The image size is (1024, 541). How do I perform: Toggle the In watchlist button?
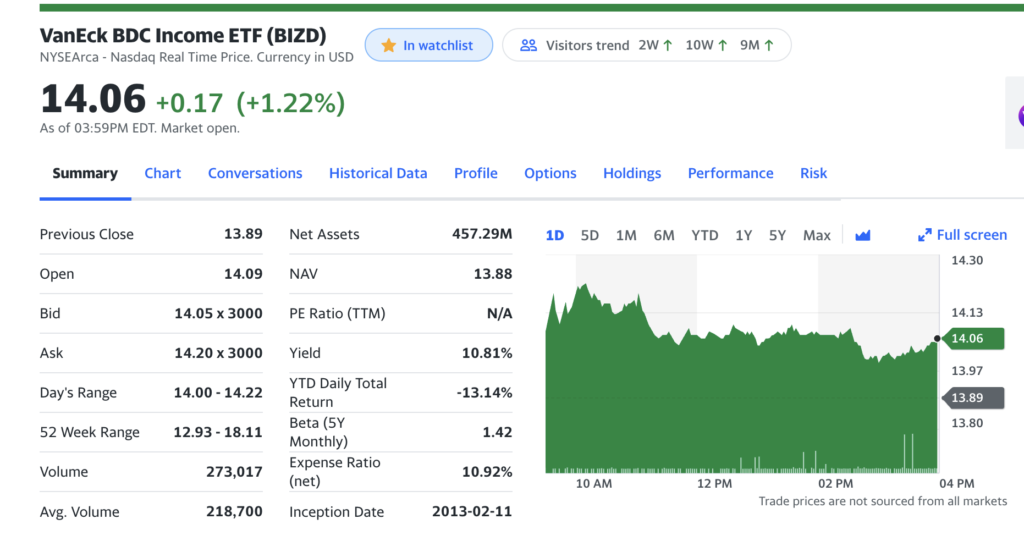point(428,45)
